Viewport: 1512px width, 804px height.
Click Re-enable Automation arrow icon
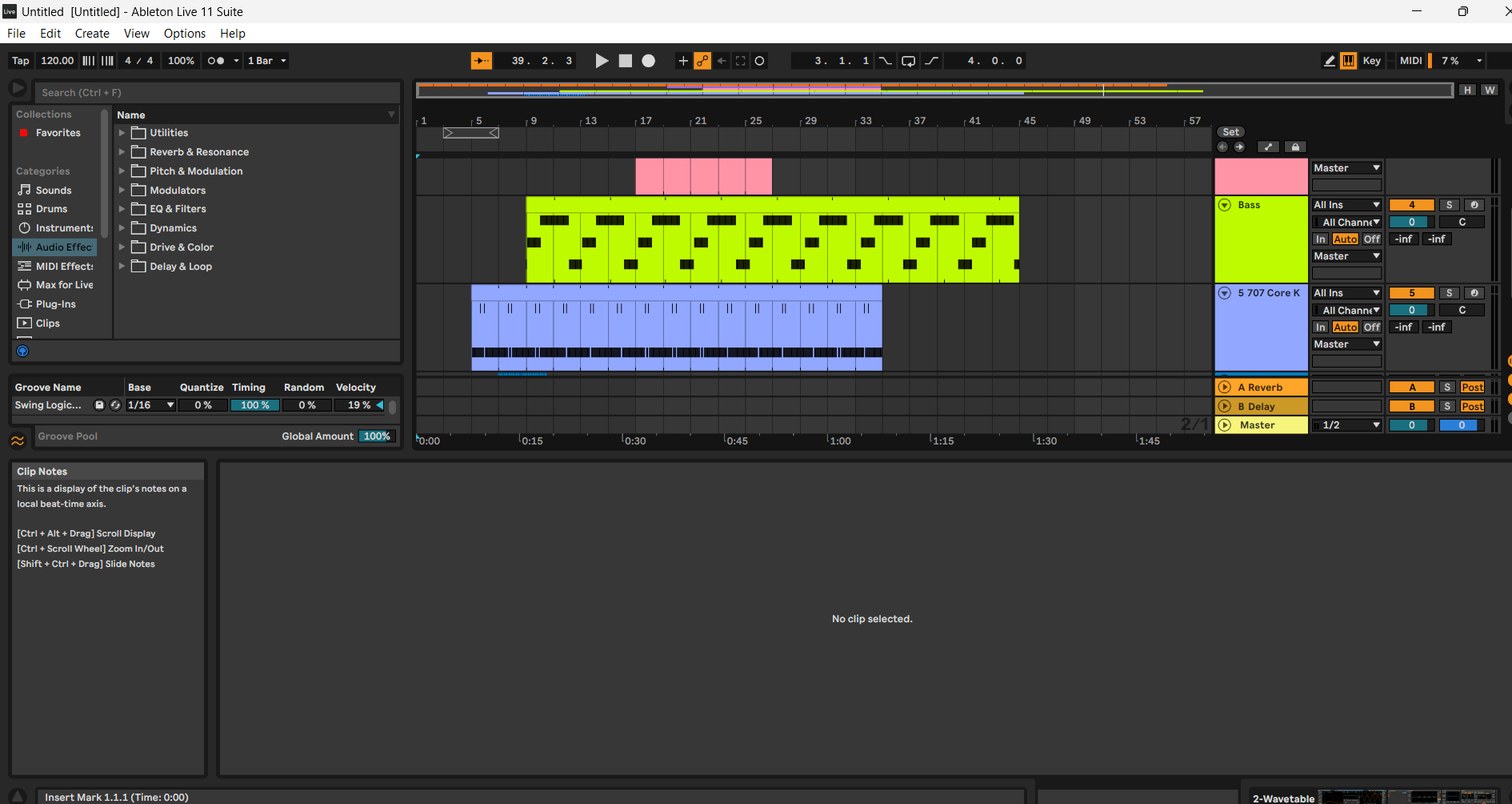point(721,61)
